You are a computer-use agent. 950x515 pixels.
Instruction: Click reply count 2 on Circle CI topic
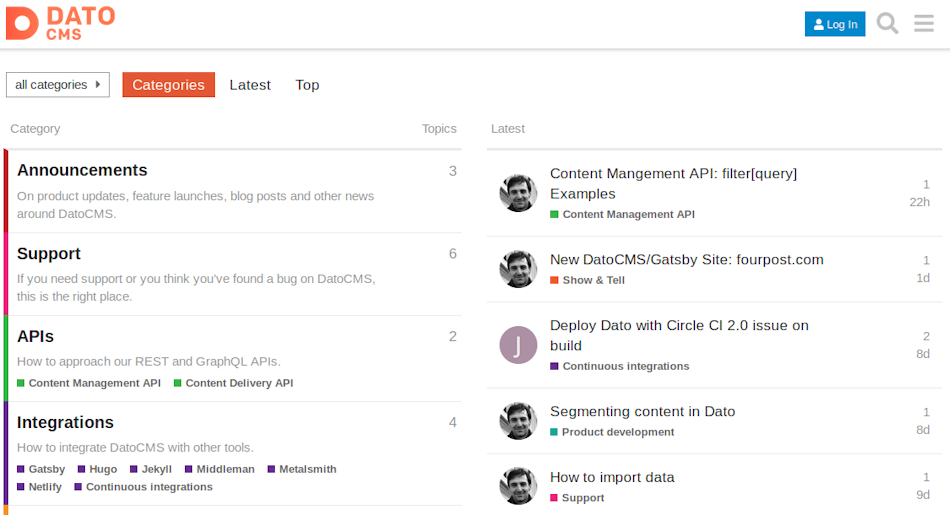pyautogui.click(x=926, y=336)
